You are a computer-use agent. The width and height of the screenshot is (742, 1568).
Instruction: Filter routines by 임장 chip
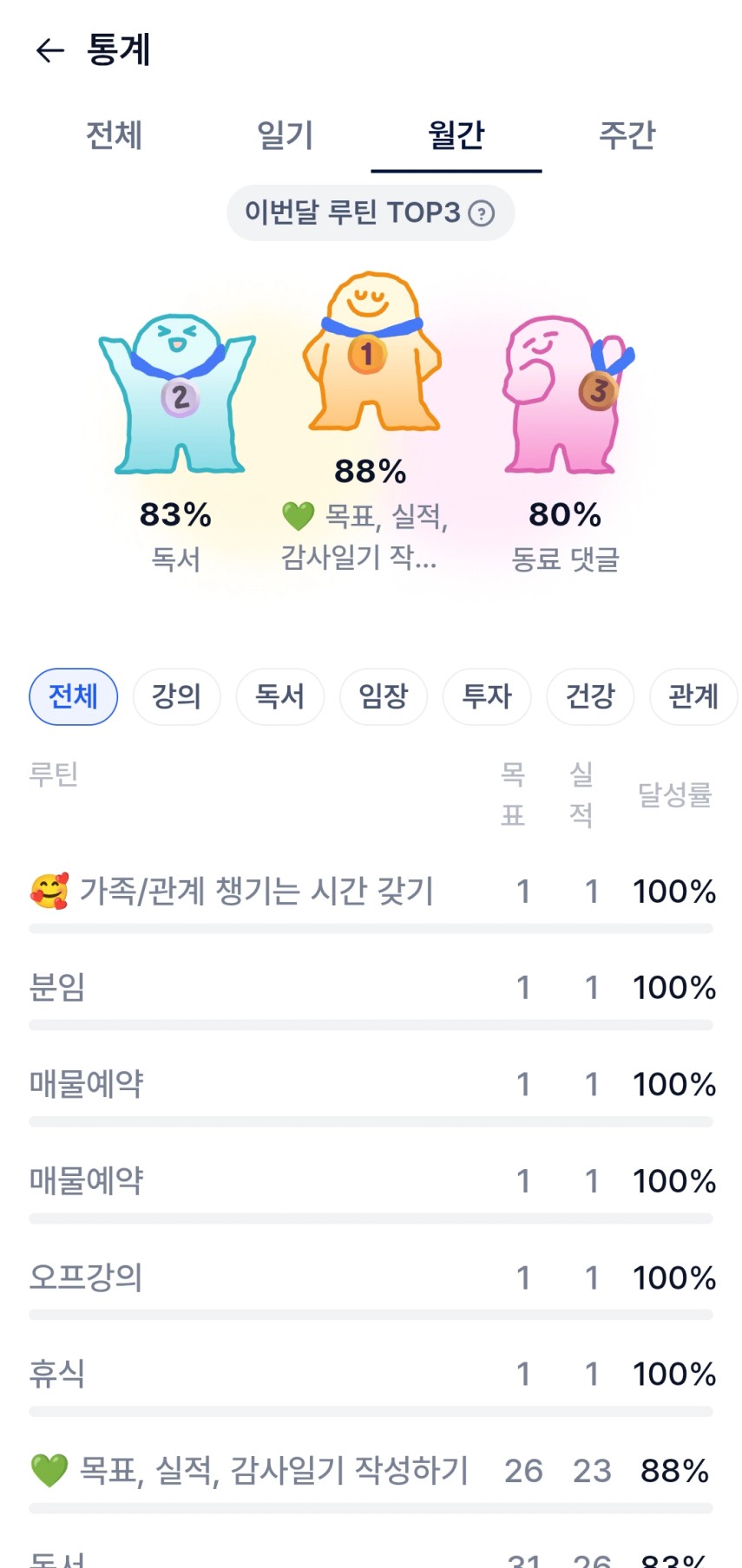point(383,696)
